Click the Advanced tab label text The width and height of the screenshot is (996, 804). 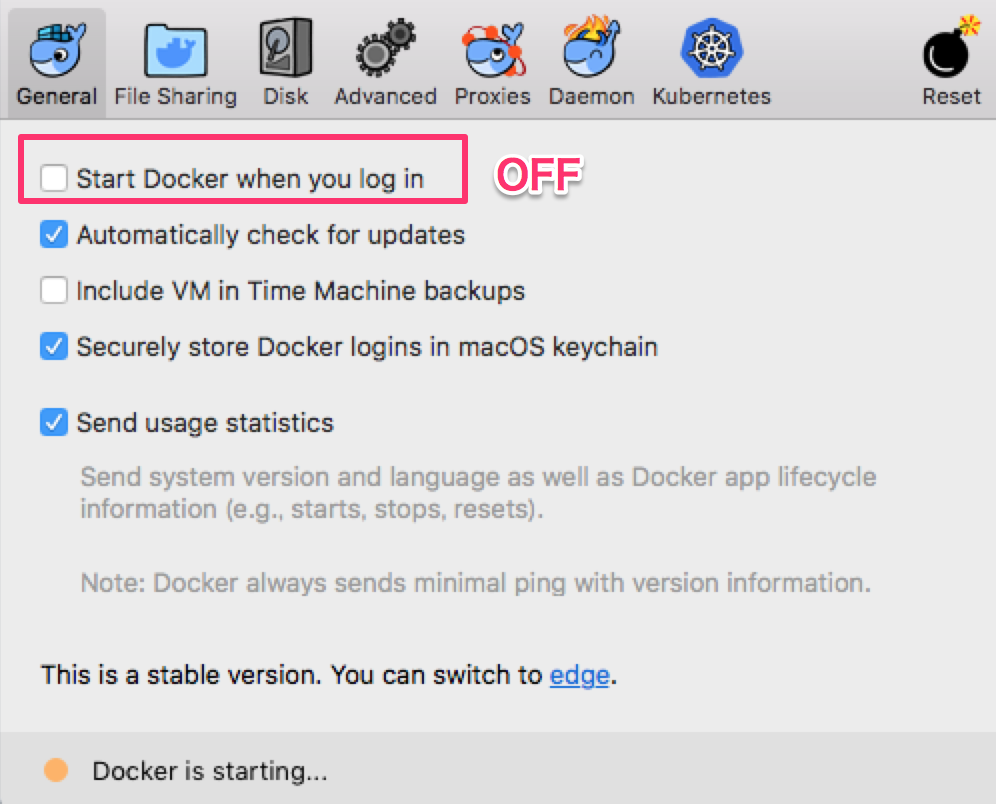(x=386, y=97)
